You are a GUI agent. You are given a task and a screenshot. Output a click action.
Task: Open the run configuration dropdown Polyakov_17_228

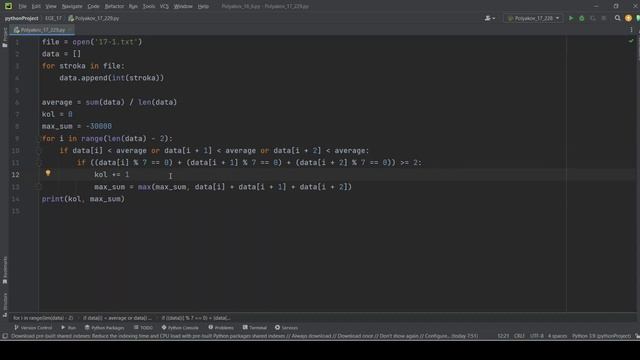click(x=533, y=18)
